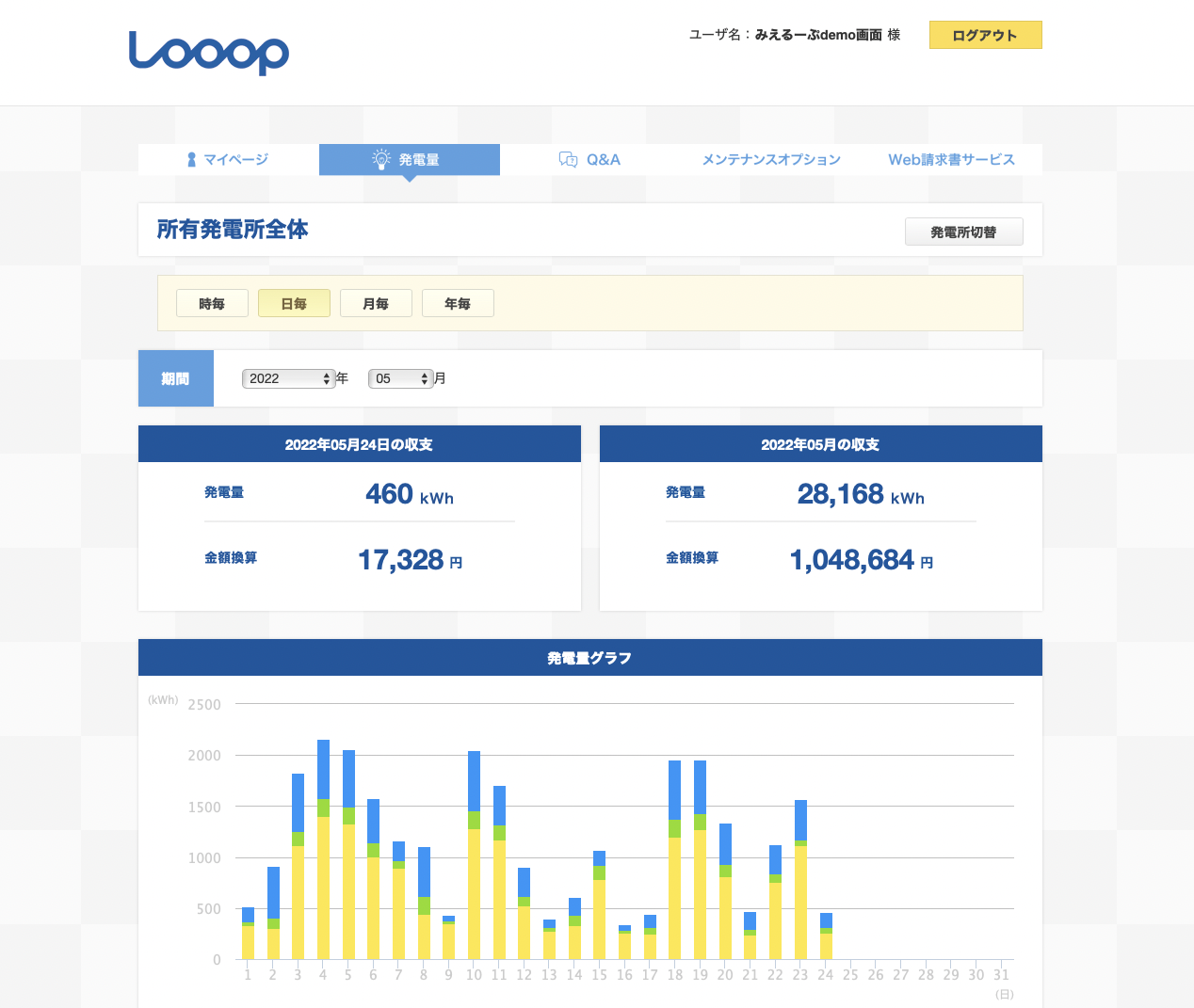
Task: Click the 期間 label
Action: pyautogui.click(x=176, y=378)
